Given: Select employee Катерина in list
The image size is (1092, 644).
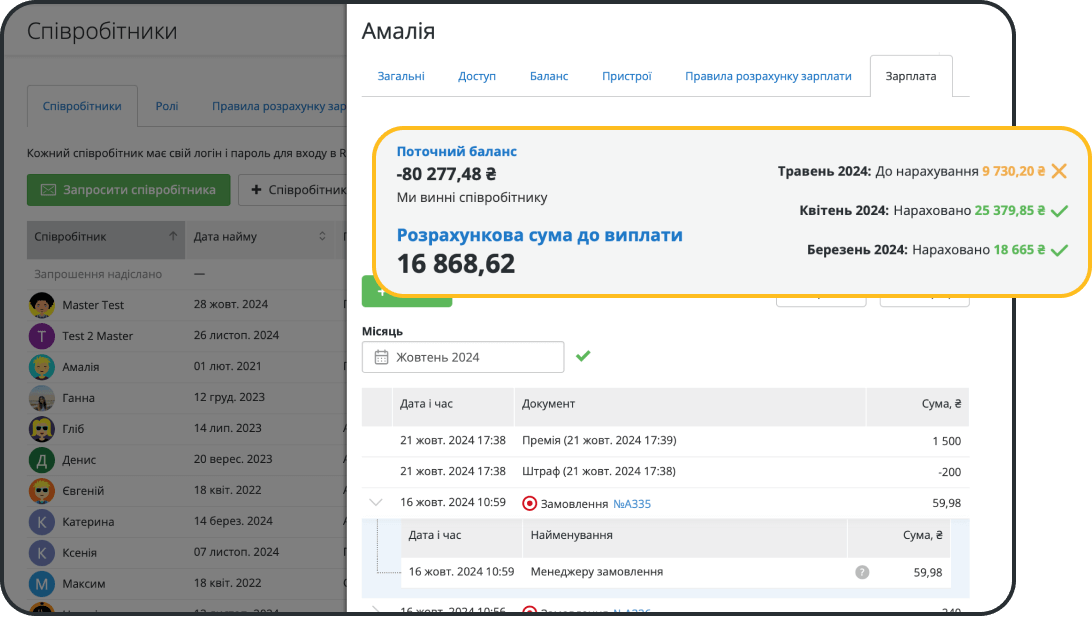Looking at the screenshot, I should click(88, 522).
